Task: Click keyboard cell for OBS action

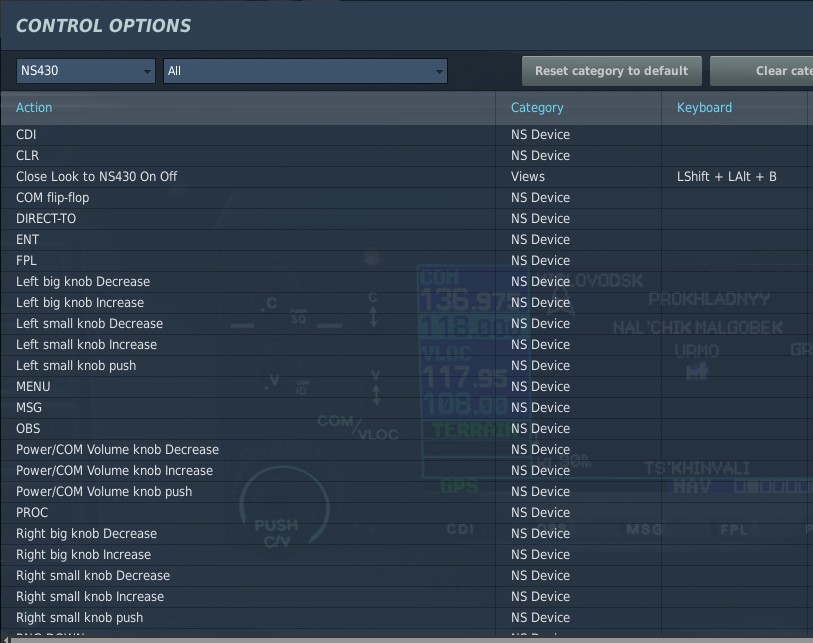Action: [735, 428]
